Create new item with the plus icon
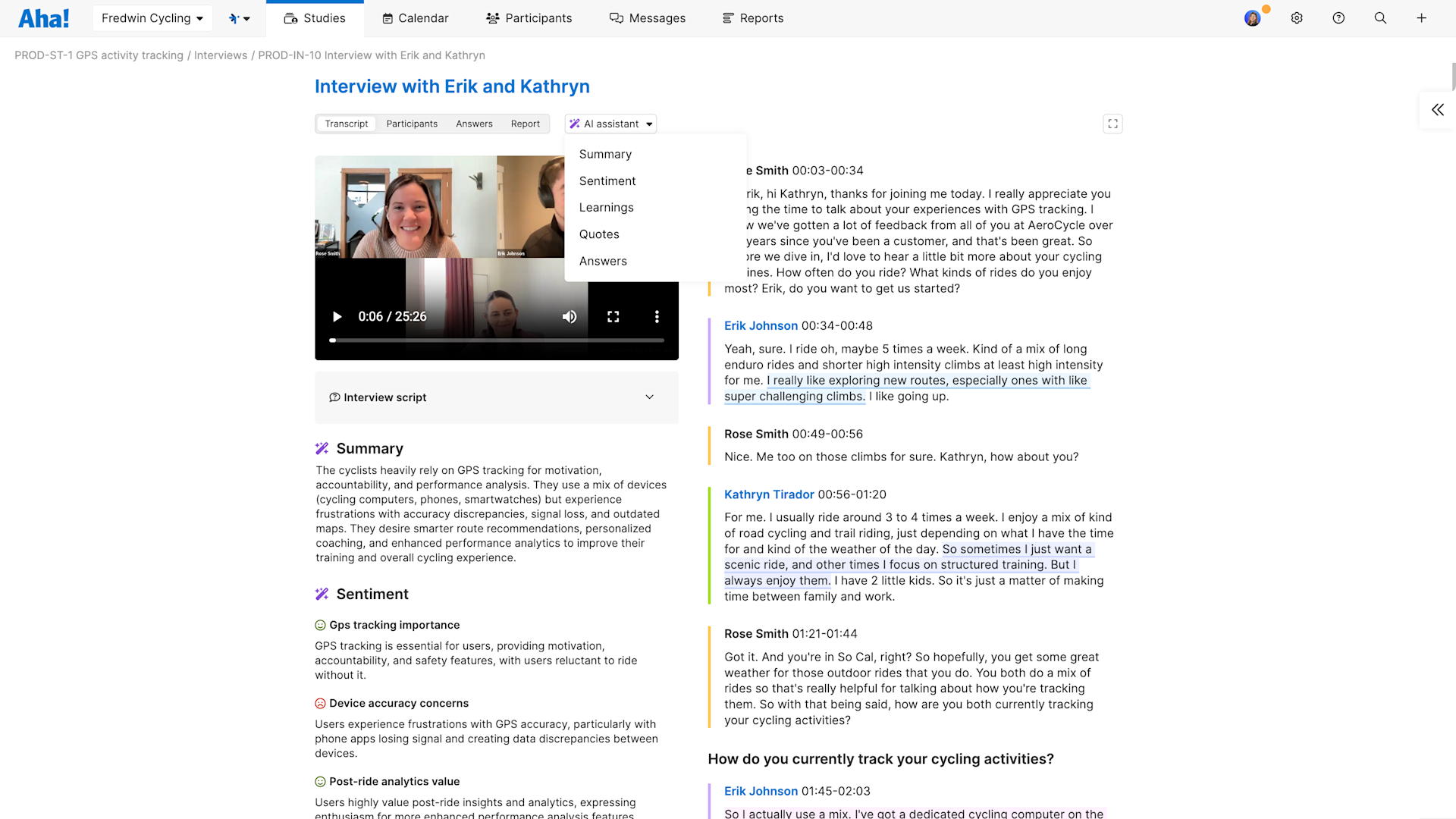 tap(1422, 17)
